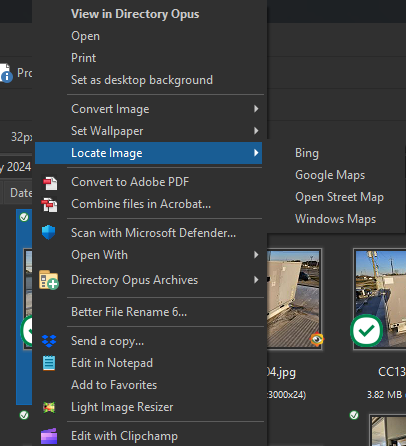Expand the arrow beside Directory Opus Archives
Viewport: 406px width, 446px height.
tap(256, 280)
